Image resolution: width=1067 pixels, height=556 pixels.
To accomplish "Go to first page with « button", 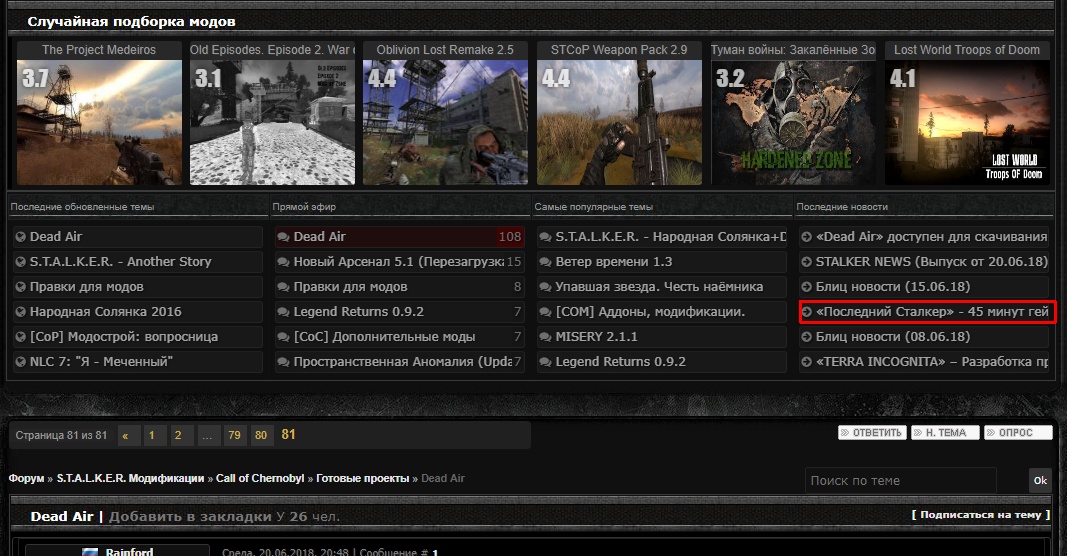I will point(129,436).
